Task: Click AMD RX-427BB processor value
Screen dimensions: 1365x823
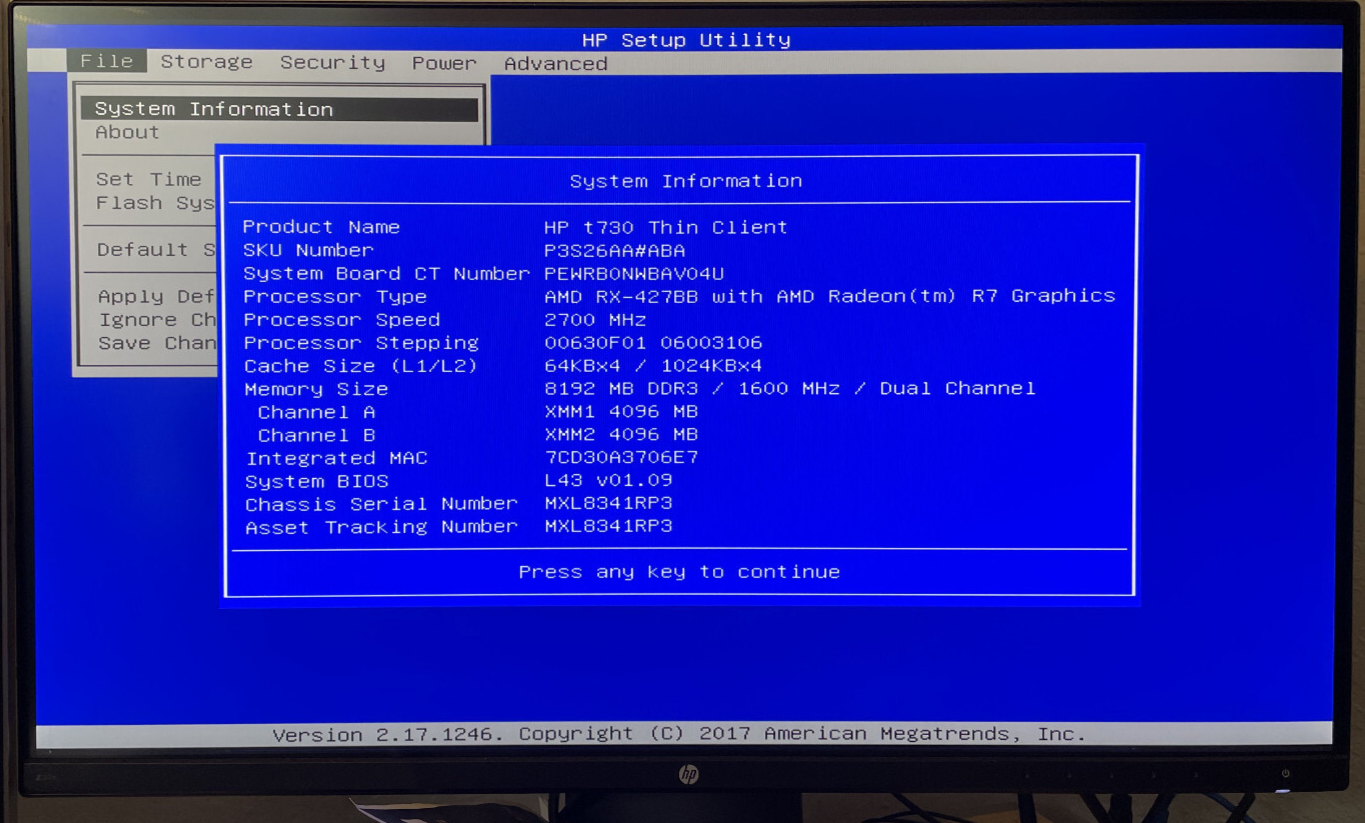Action: [830, 296]
